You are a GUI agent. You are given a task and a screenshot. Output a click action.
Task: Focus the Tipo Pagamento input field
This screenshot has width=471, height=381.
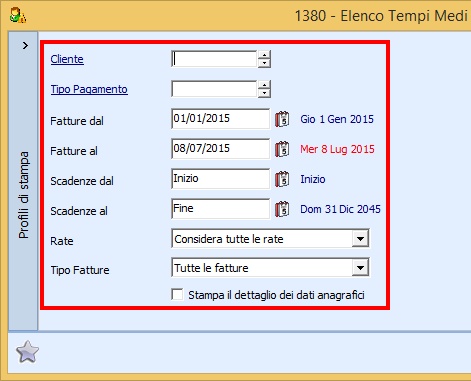214,89
